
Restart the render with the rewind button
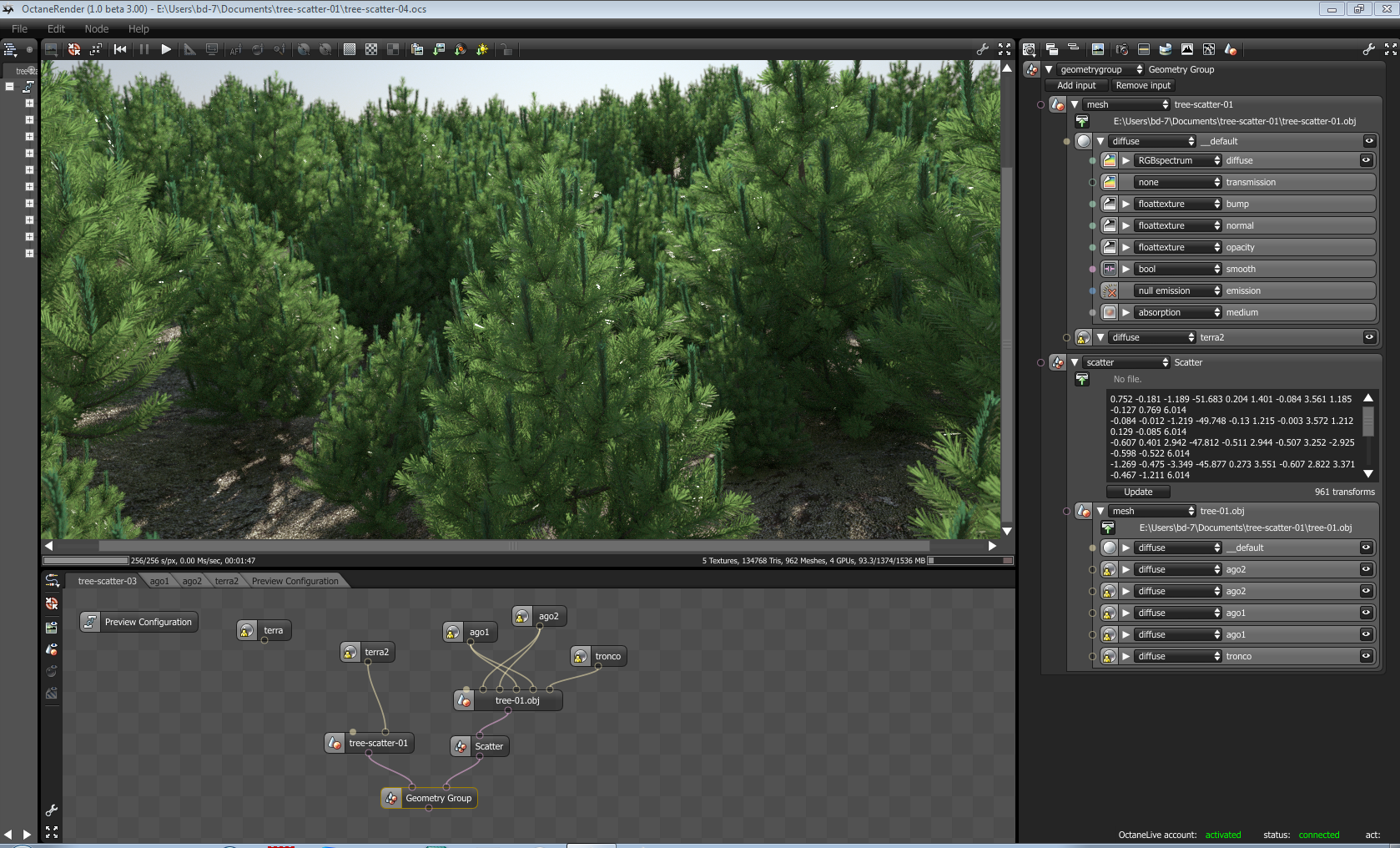pyautogui.click(x=120, y=49)
